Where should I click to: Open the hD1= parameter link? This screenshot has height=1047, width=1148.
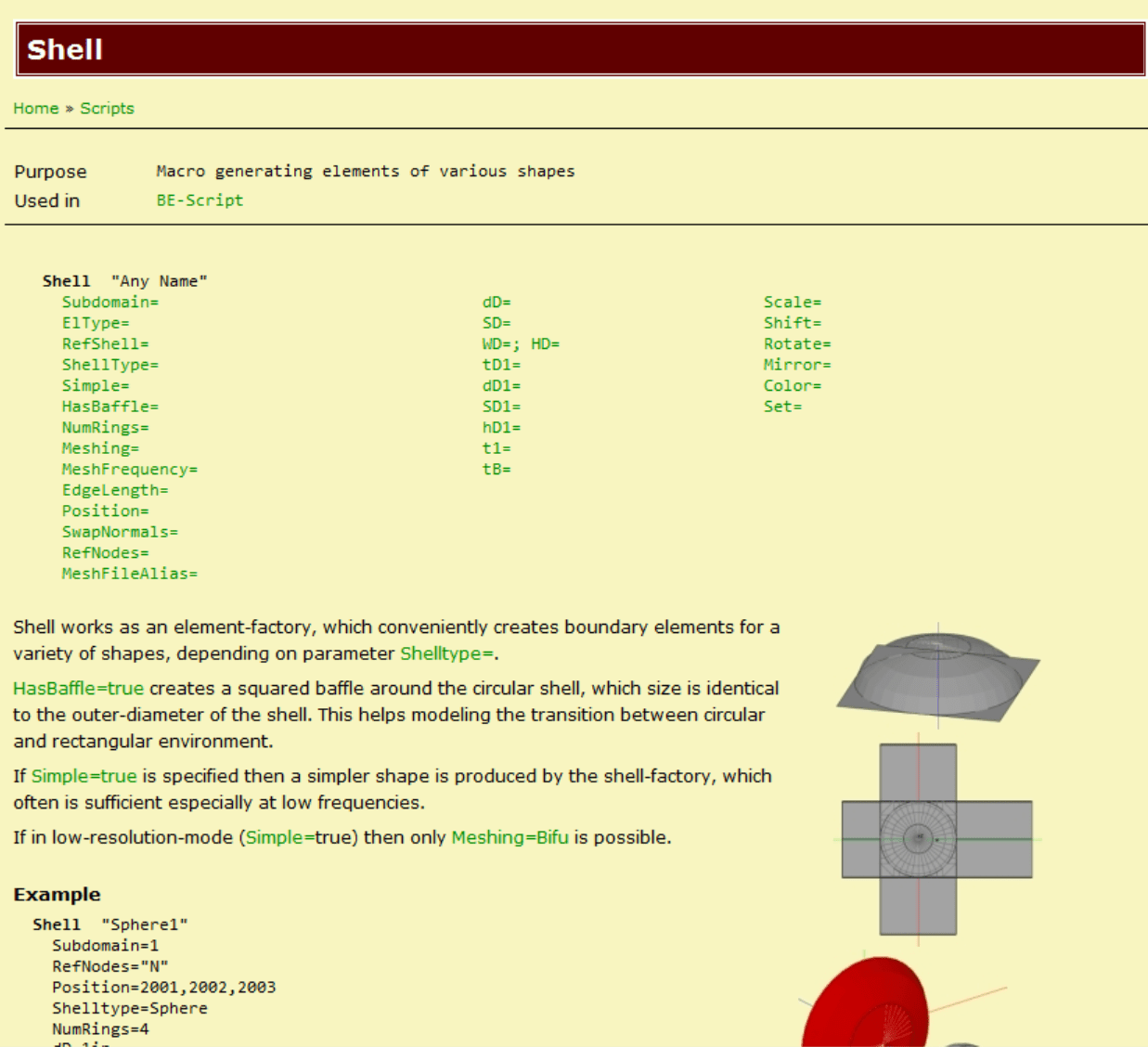[501, 428]
